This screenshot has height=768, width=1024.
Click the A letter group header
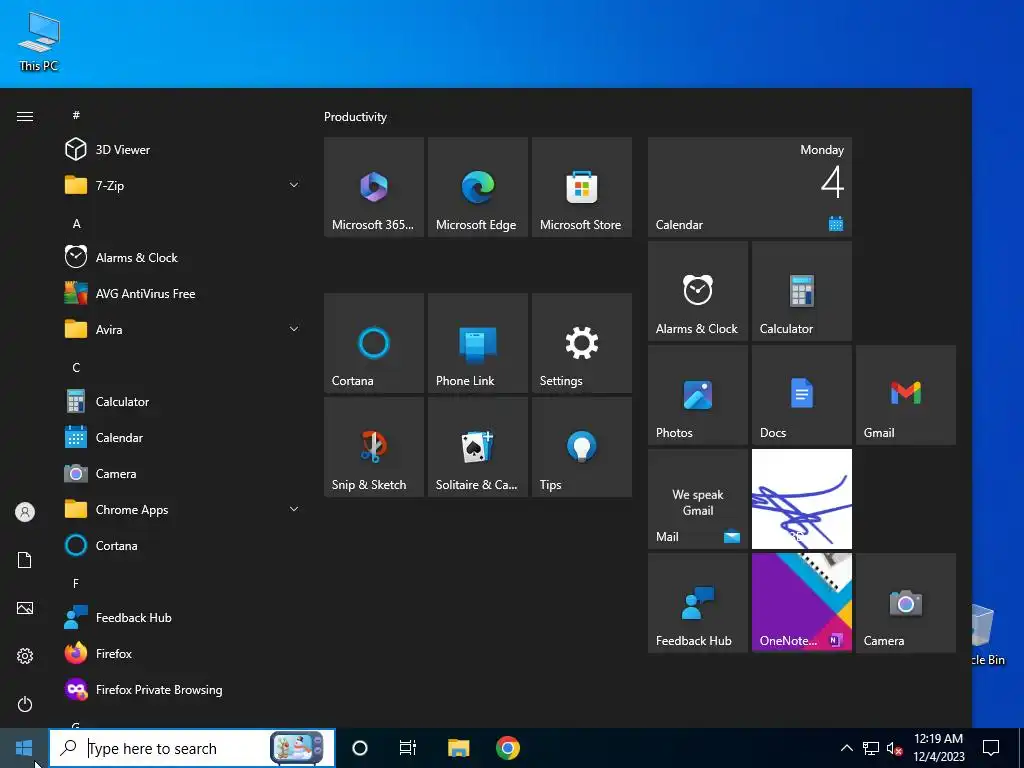[x=76, y=224]
